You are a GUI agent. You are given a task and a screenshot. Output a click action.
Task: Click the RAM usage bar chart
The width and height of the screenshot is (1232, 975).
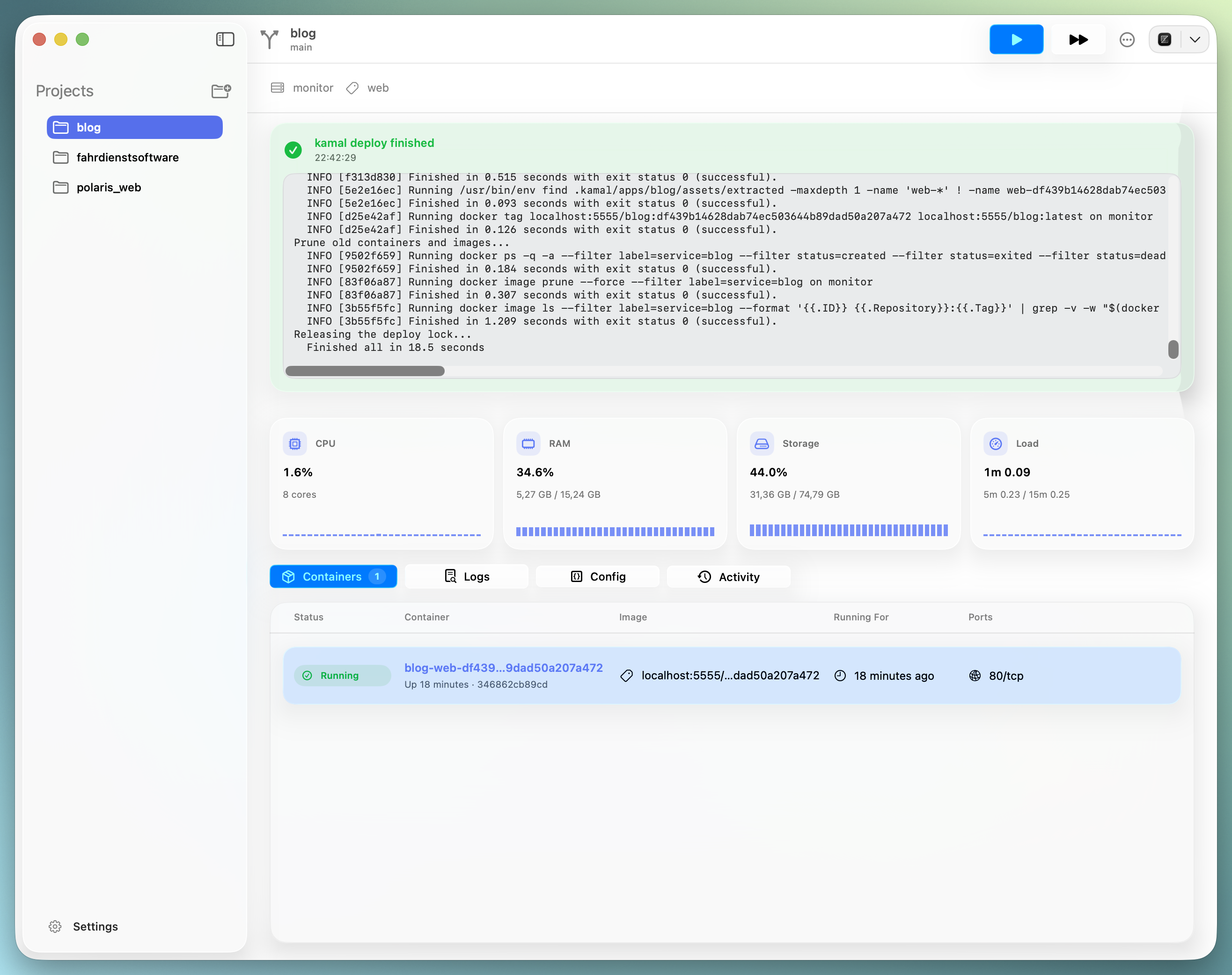pos(615,531)
